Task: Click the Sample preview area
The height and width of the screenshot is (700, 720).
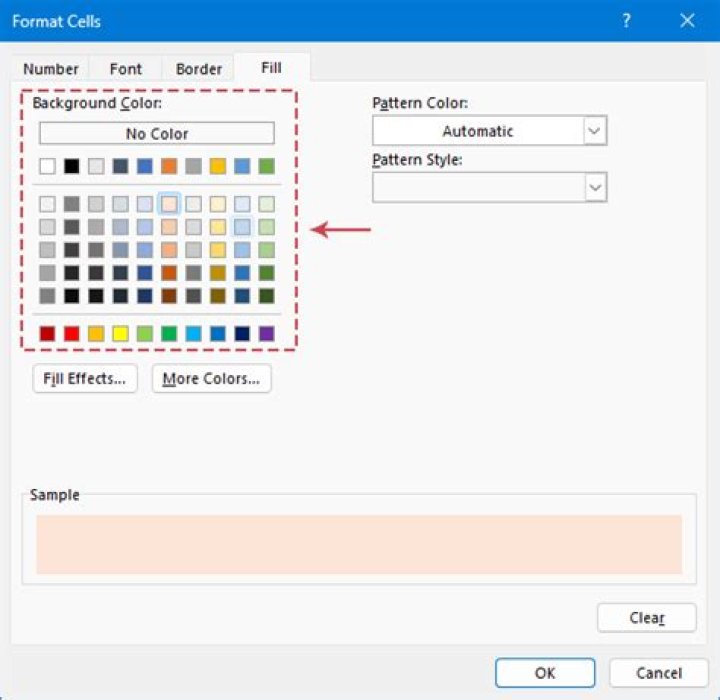Action: click(359, 545)
